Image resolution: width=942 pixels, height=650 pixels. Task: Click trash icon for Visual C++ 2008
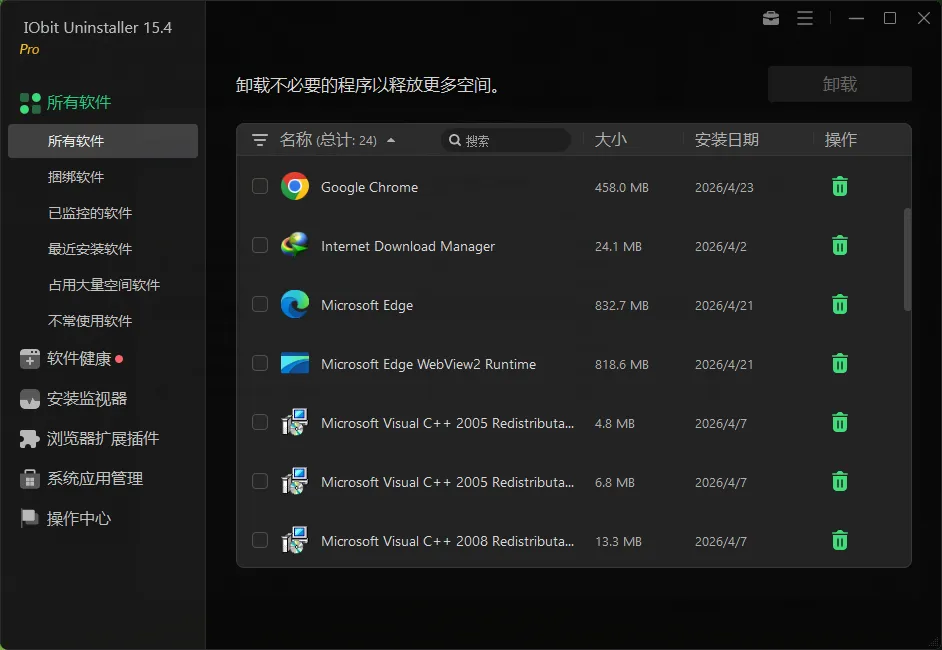click(x=840, y=540)
